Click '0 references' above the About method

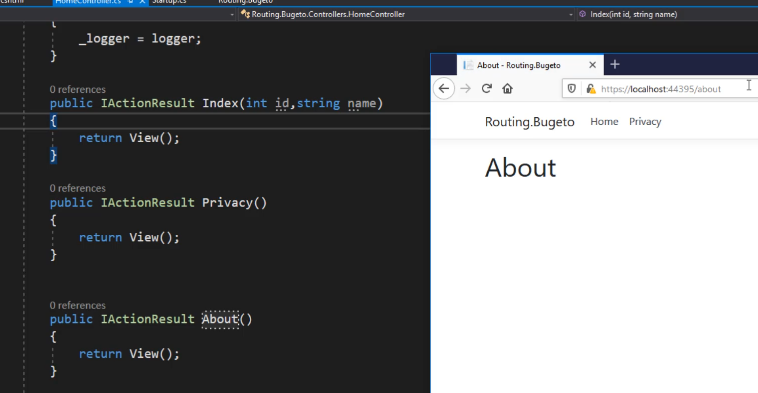(x=77, y=306)
